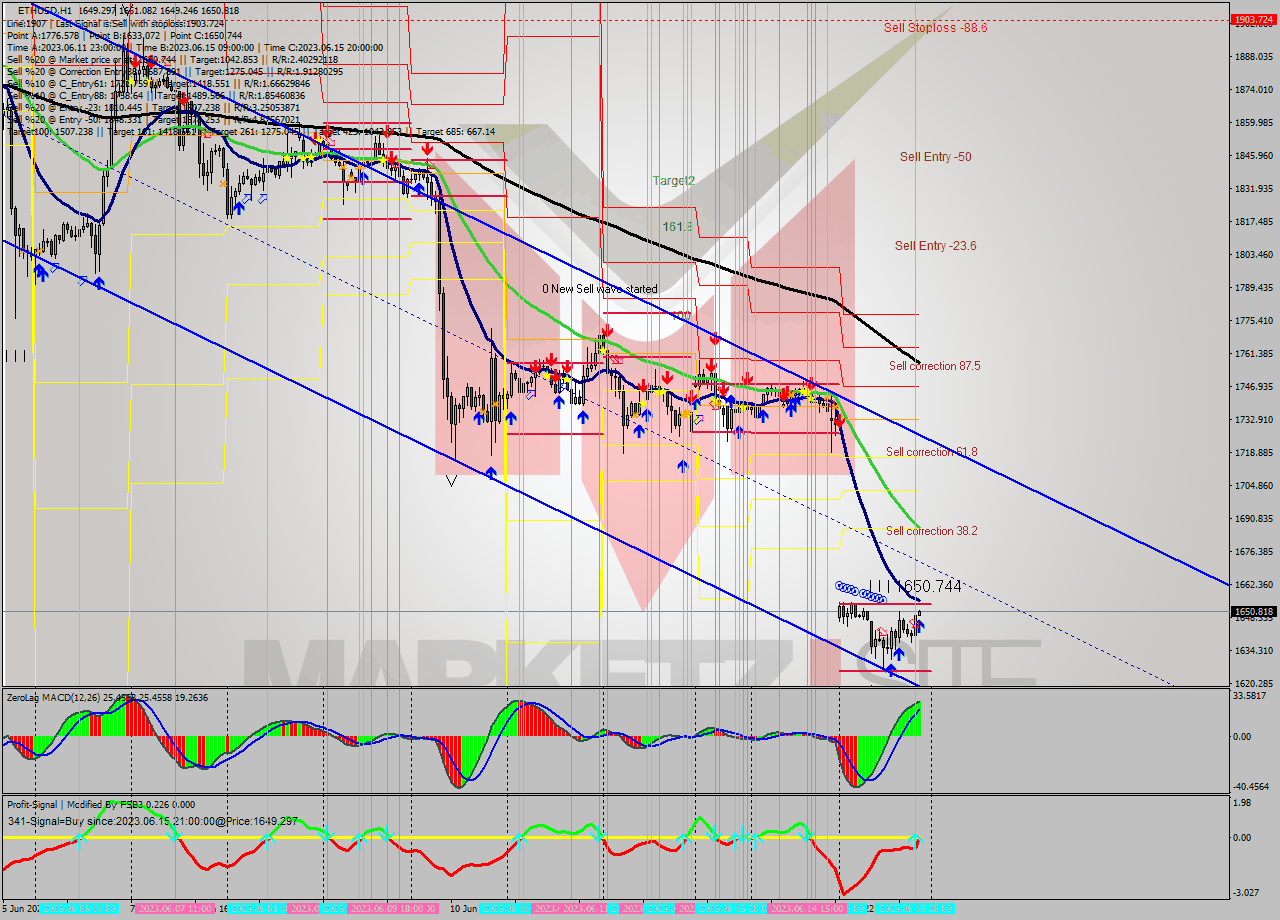
Task: Click the 1662.360 price axis value
Action: 1253,585
